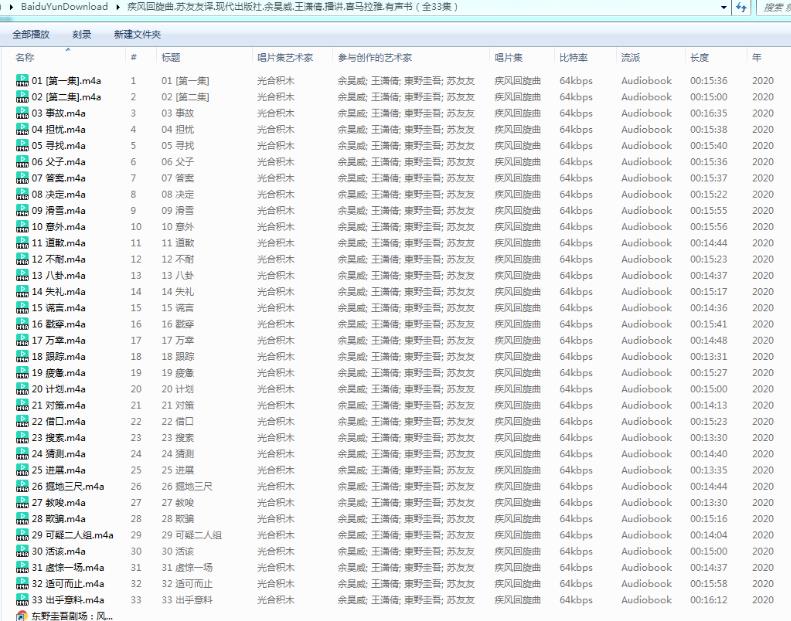
Task: Click the 东野圭吾剧场 shortcut icon at list bottom
Action: (22, 615)
